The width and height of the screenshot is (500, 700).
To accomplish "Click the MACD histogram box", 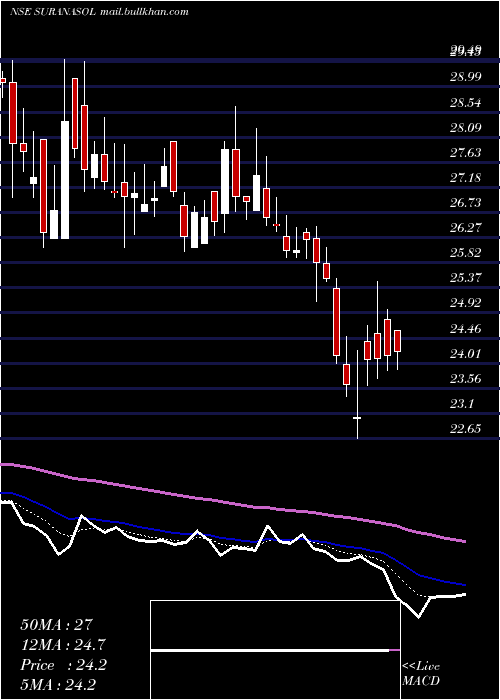I will [x=275, y=650].
